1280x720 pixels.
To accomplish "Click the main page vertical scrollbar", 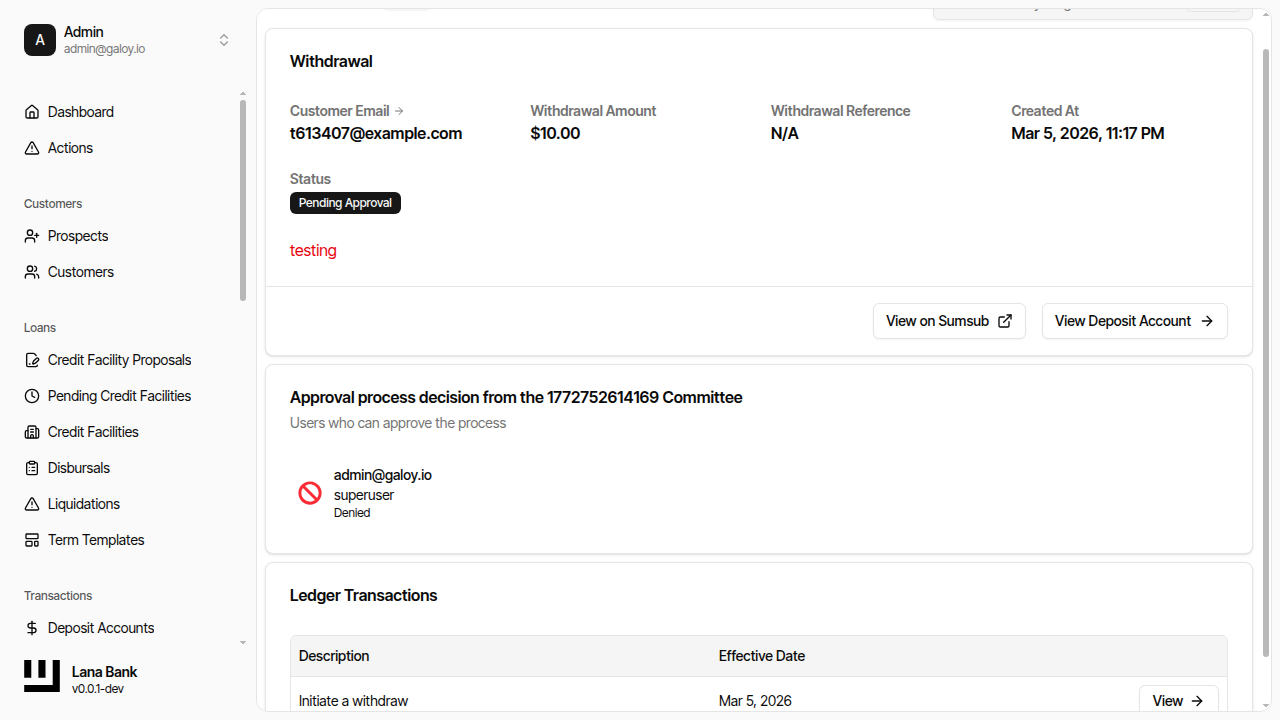I will point(1266,350).
